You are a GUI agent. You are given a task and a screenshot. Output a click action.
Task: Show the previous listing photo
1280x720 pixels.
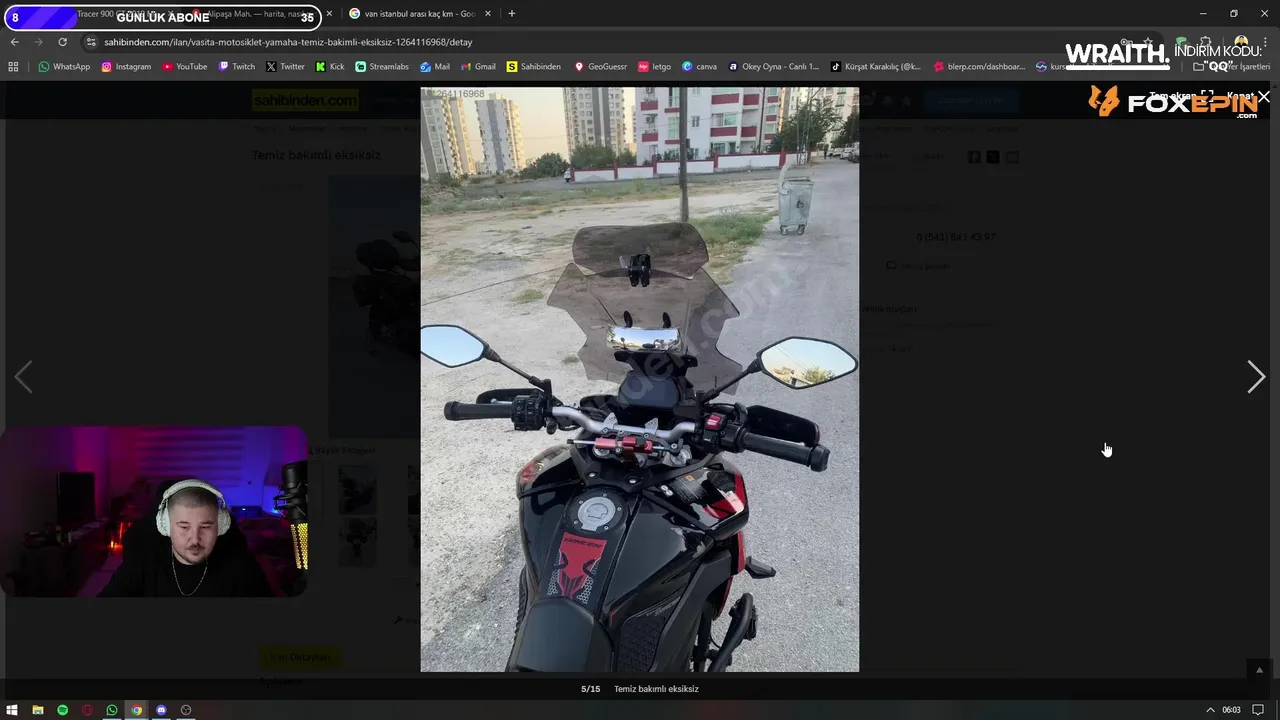[x=23, y=377]
